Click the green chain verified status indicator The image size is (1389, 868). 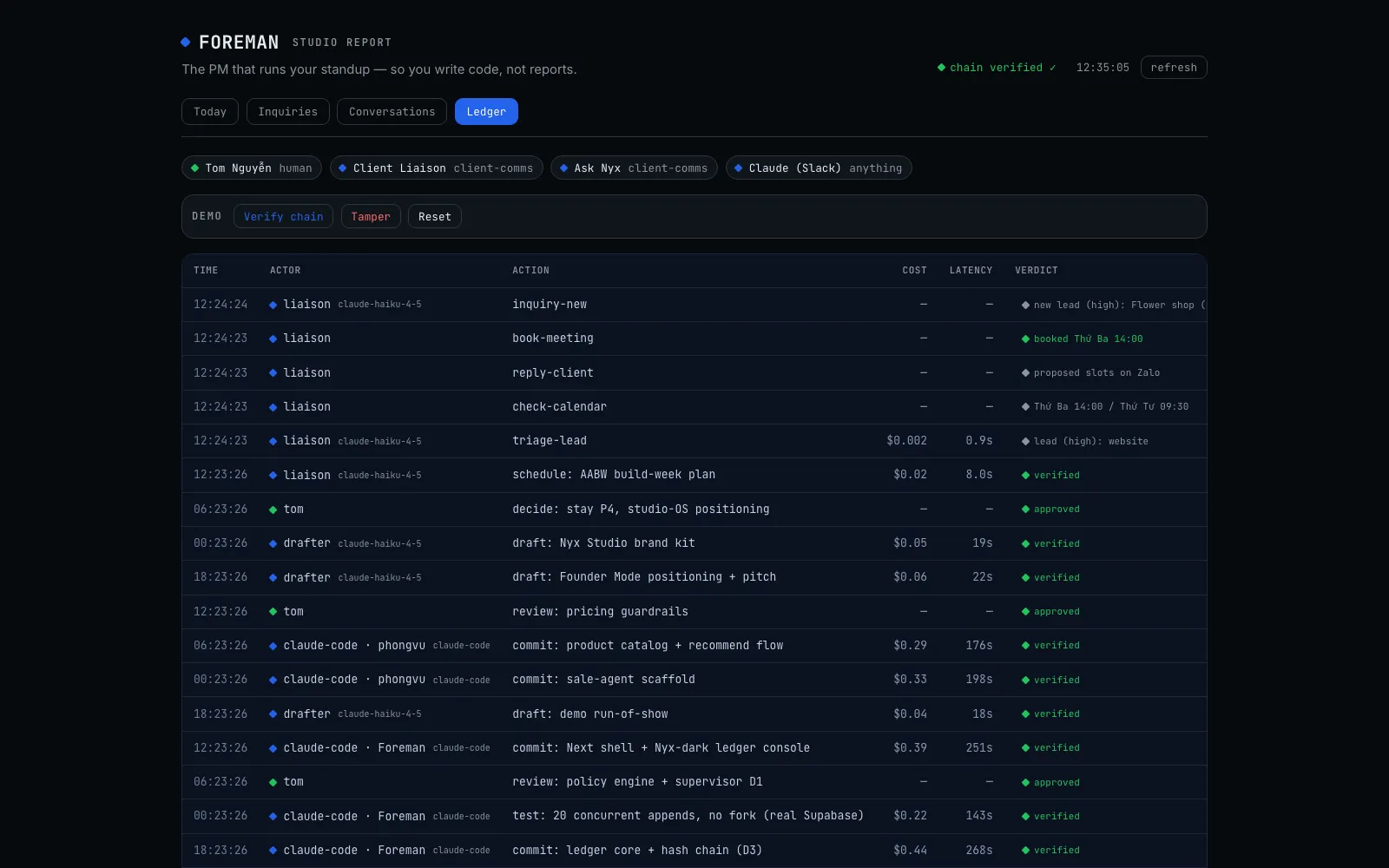point(997,68)
